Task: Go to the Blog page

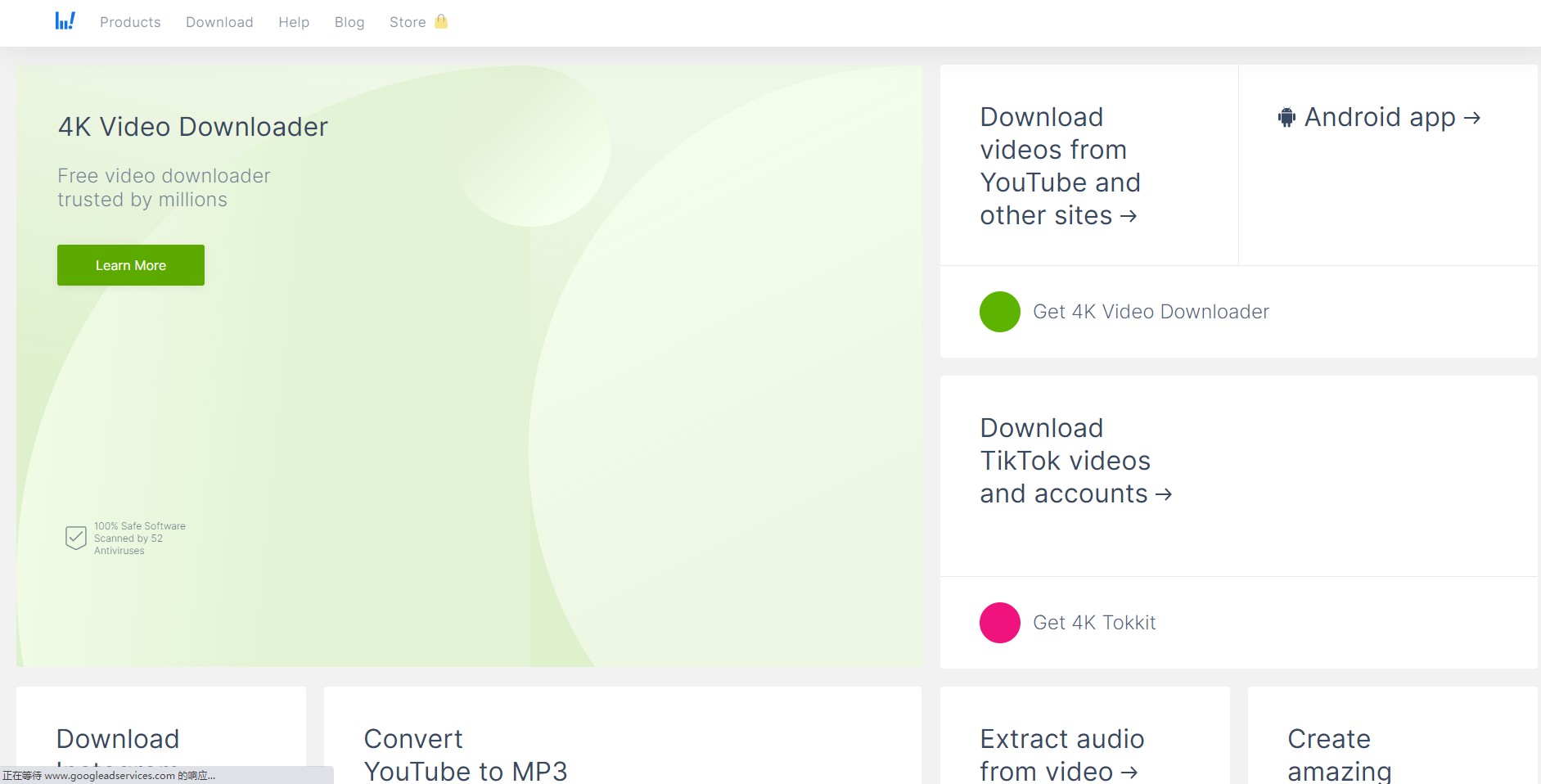Action: pyautogui.click(x=349, y=22)
